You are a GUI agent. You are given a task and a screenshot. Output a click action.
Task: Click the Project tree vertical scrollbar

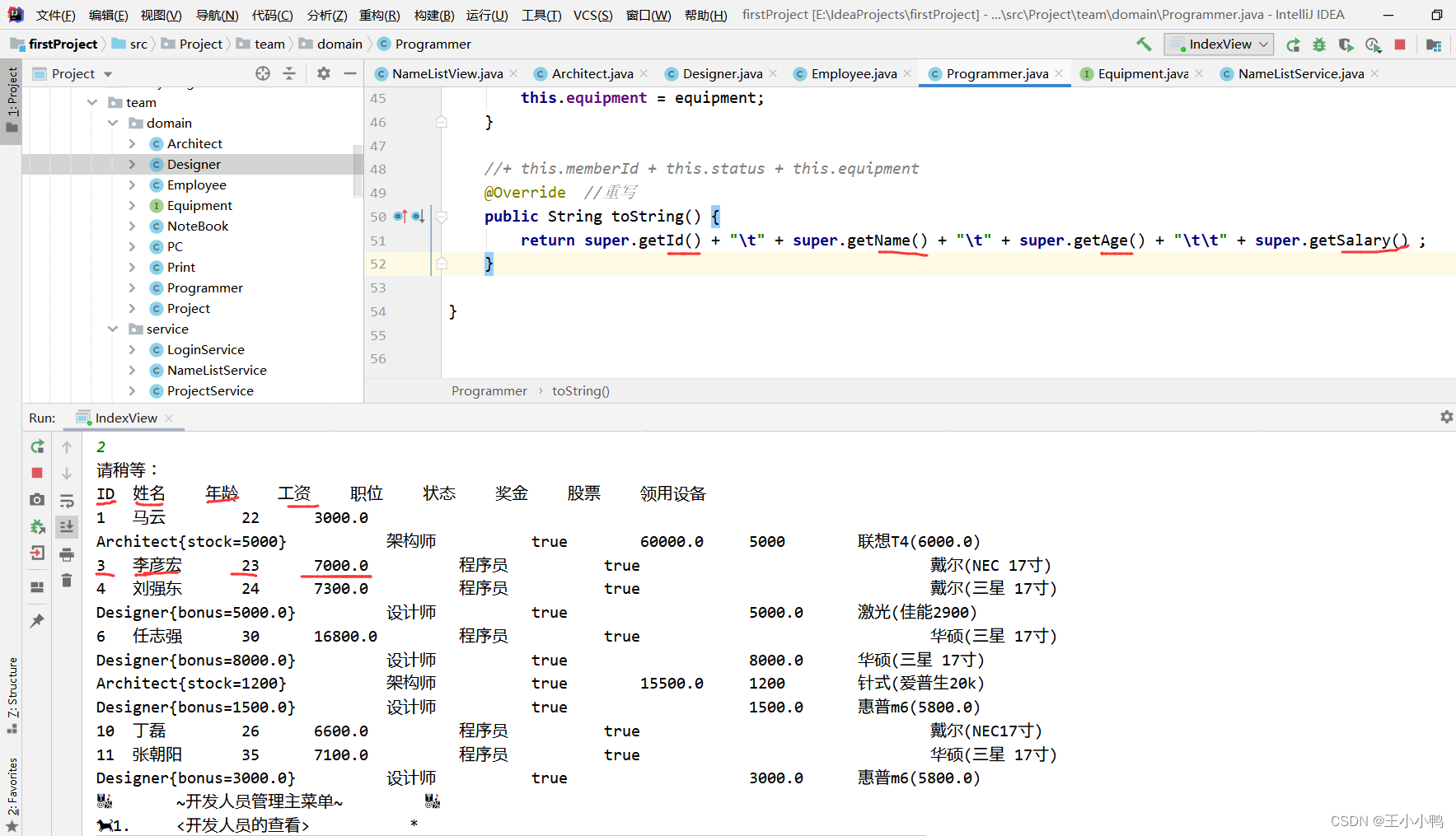[x=358, y=171]
